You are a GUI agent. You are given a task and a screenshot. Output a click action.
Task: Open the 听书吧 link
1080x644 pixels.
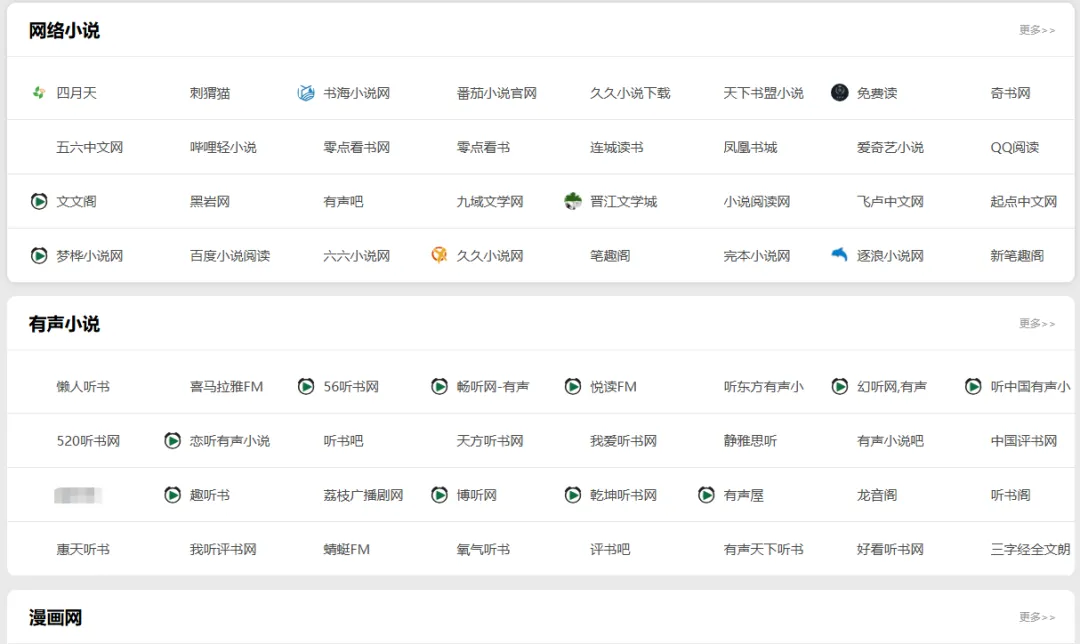point(344,441)
